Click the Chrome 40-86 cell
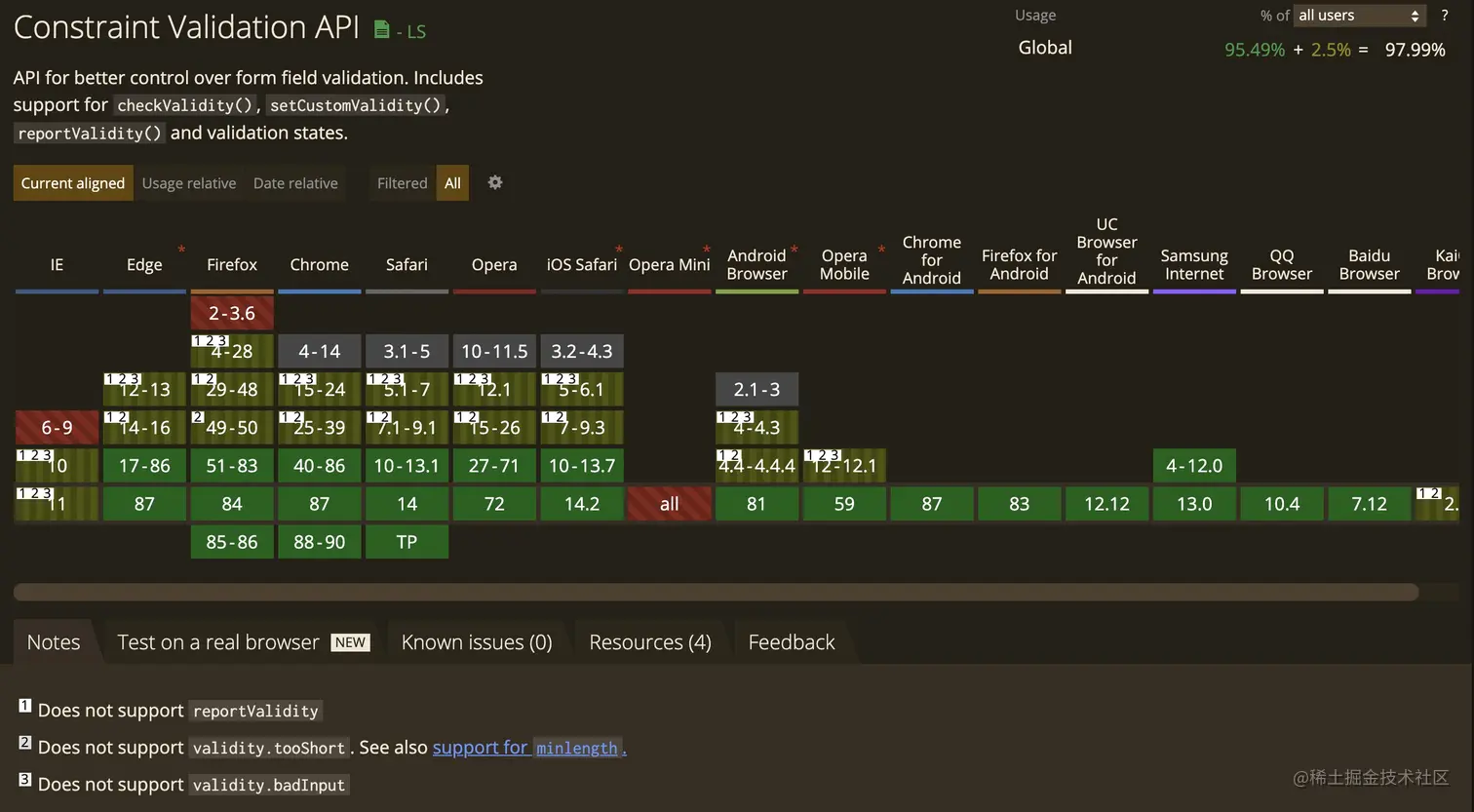The image size is (1474, 812). 319,465
